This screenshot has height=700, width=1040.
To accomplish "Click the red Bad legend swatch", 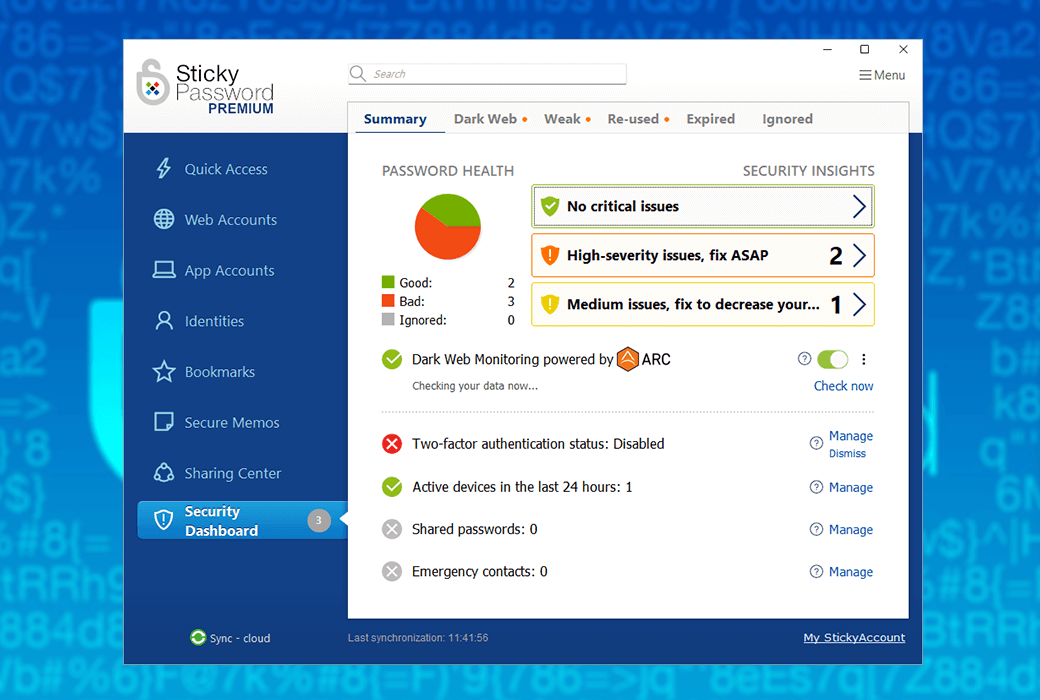I will point(388,301).
